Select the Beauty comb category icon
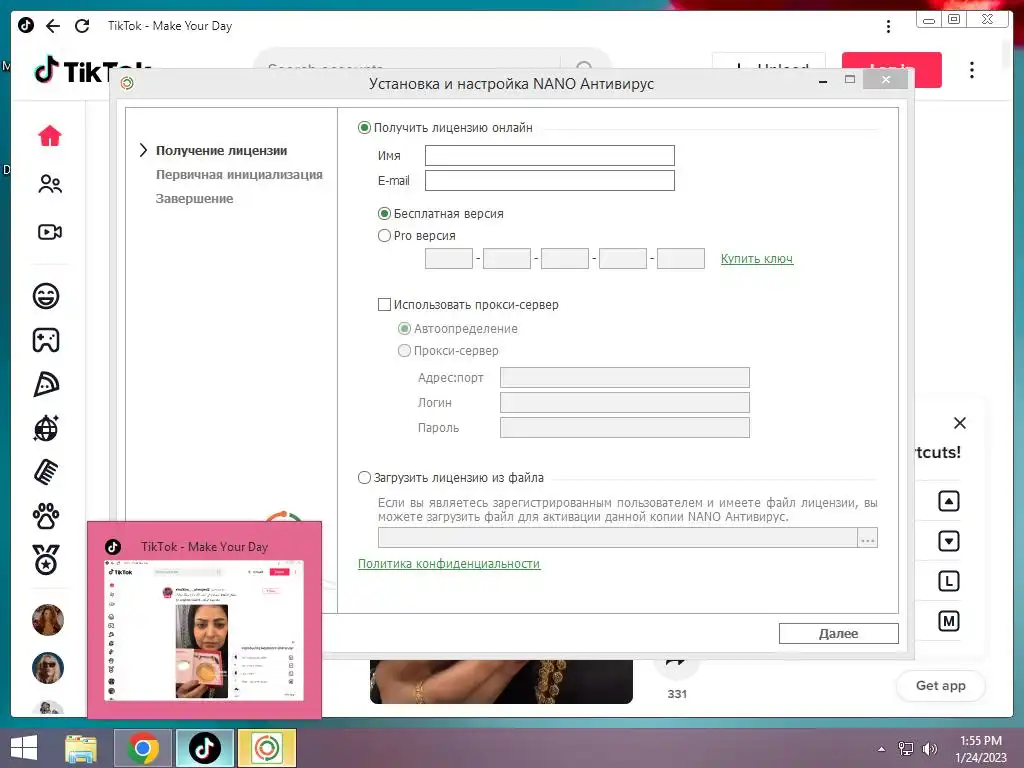1024x768 pixels. 46,472
